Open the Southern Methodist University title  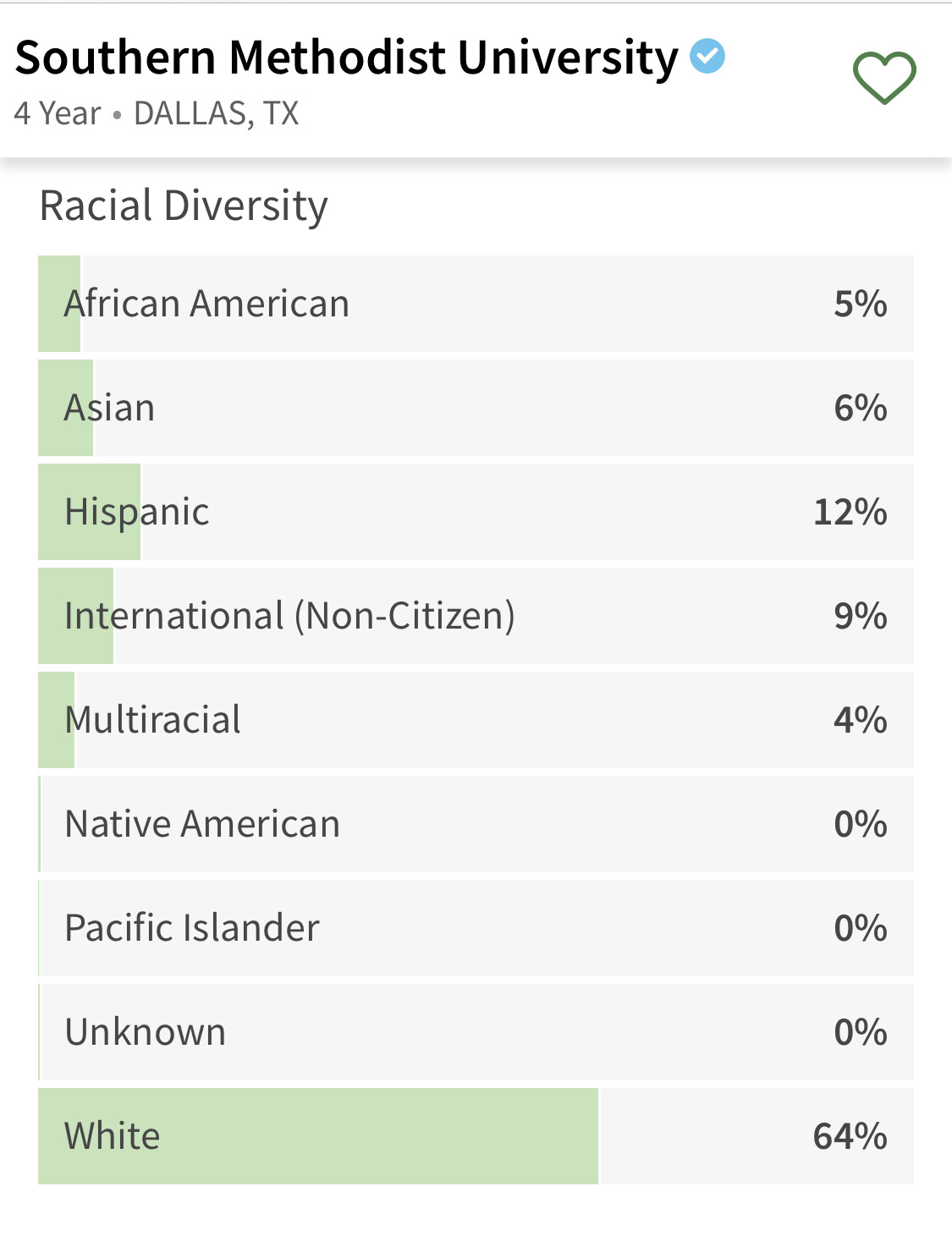[347, 58]
